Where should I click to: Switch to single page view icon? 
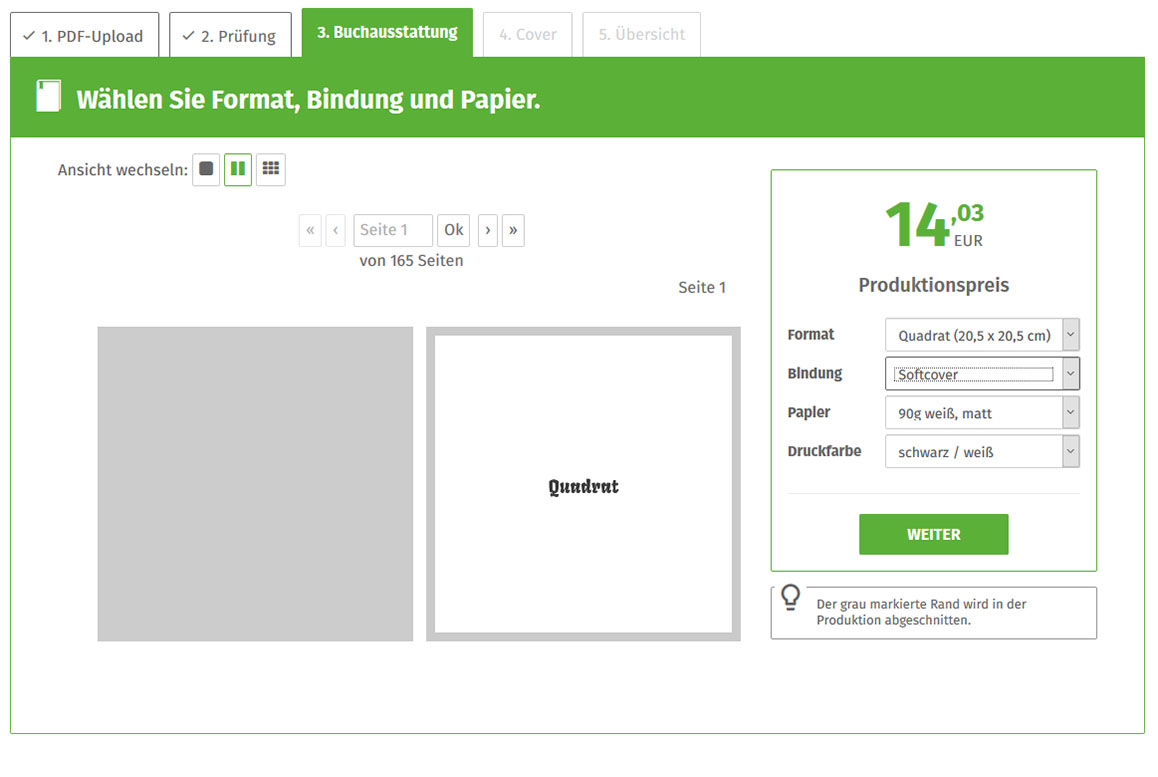[x=206, y=169]
